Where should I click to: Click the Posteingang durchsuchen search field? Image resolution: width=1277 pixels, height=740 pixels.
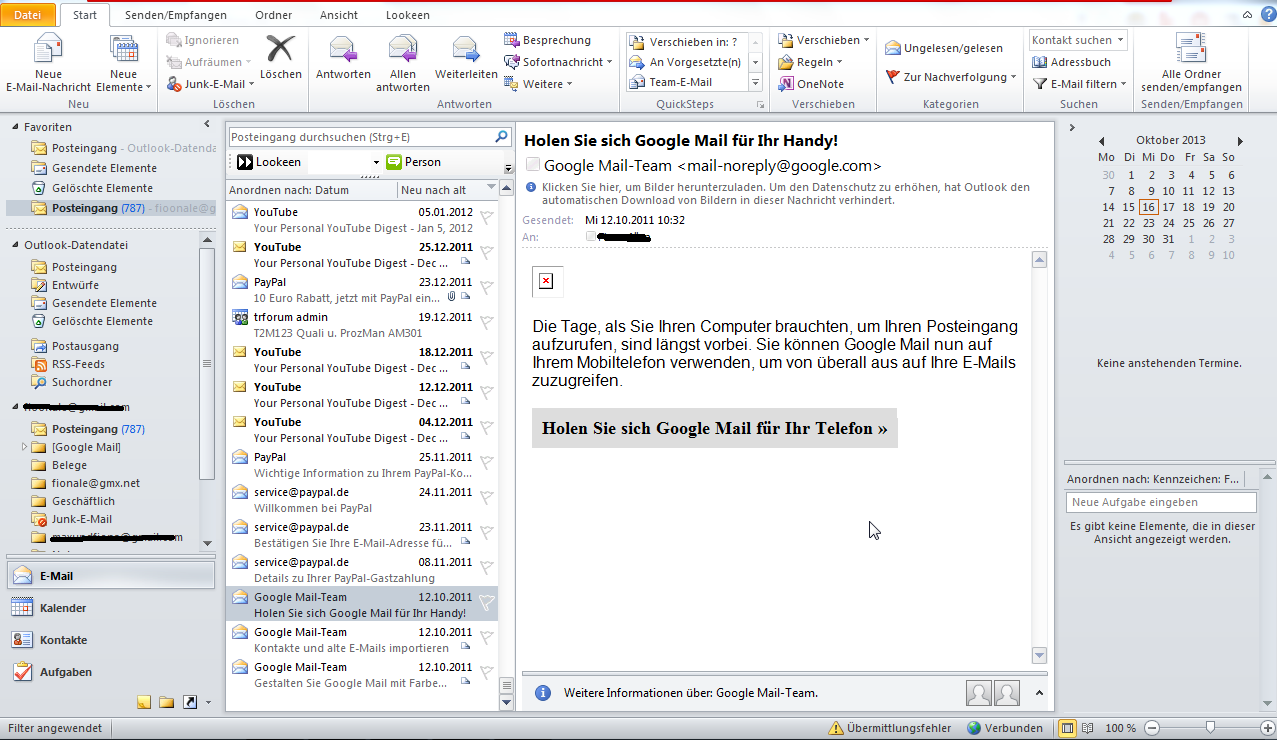(x=360, y=136)
